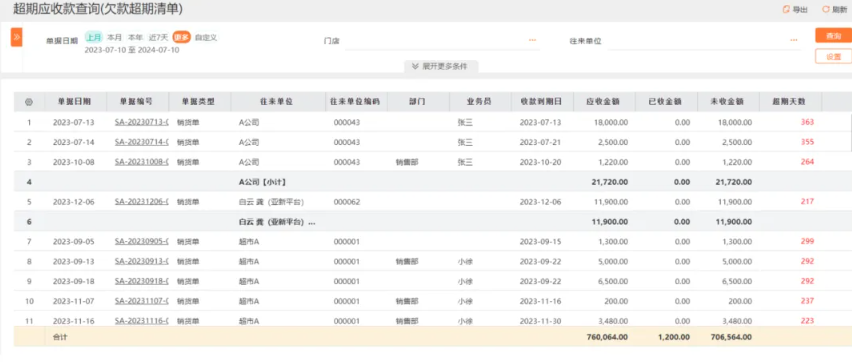
Task: Click the date range 2023-07-10 至 2024-07-10
Action: point(131,50)
